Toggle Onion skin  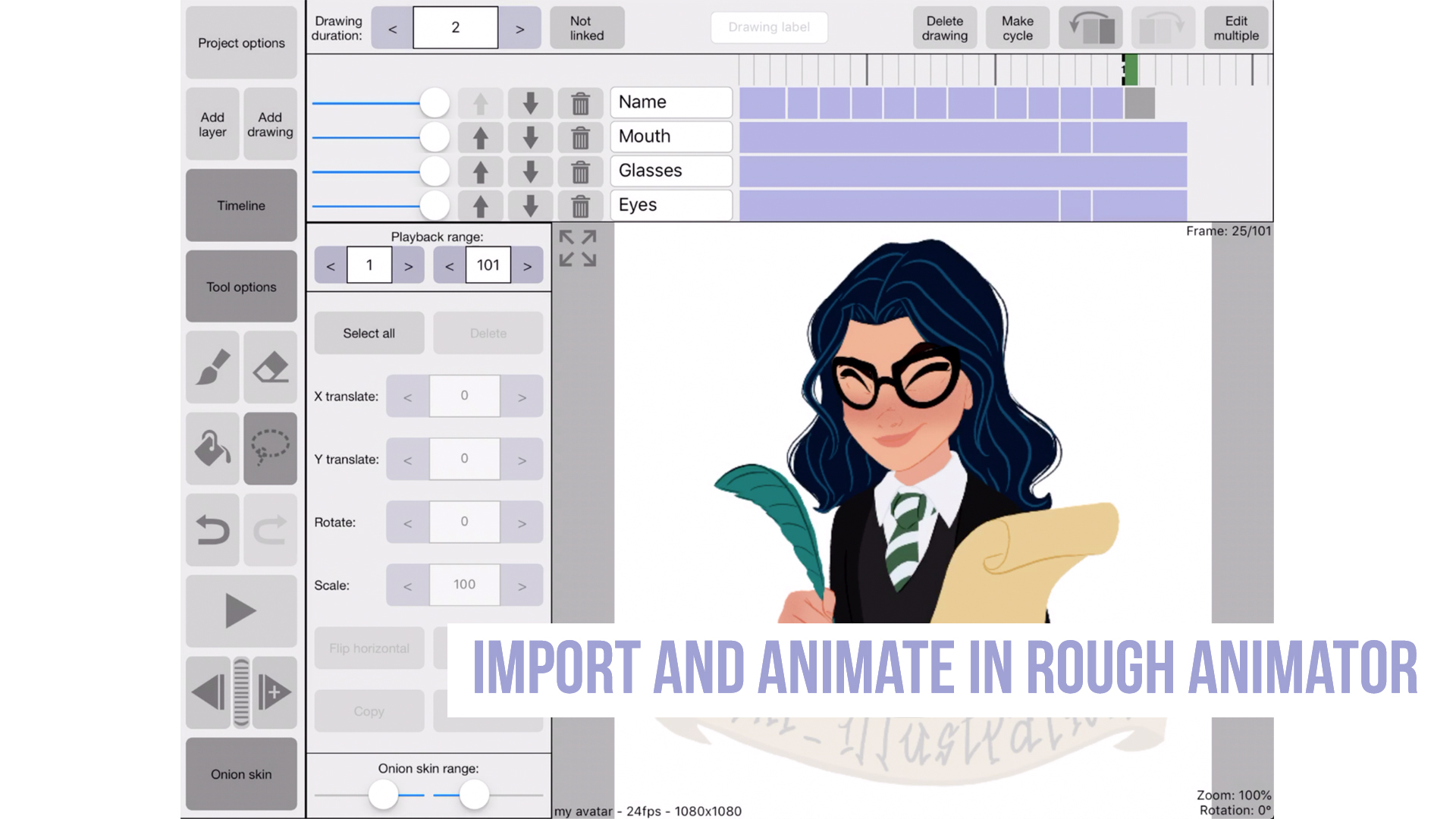(x=241, y=774)
